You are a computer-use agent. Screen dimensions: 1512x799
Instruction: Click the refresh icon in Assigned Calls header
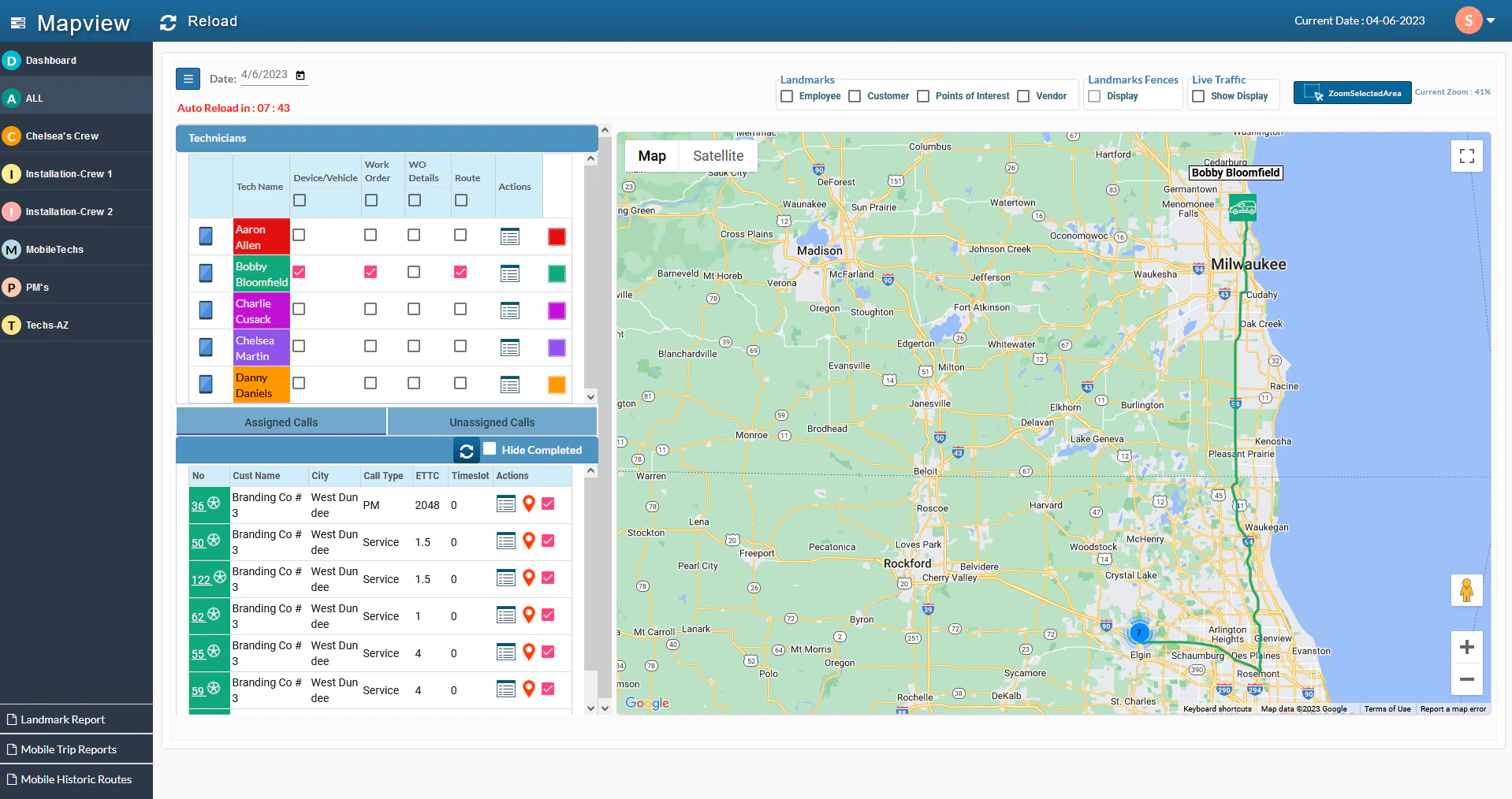click(466, 451)
